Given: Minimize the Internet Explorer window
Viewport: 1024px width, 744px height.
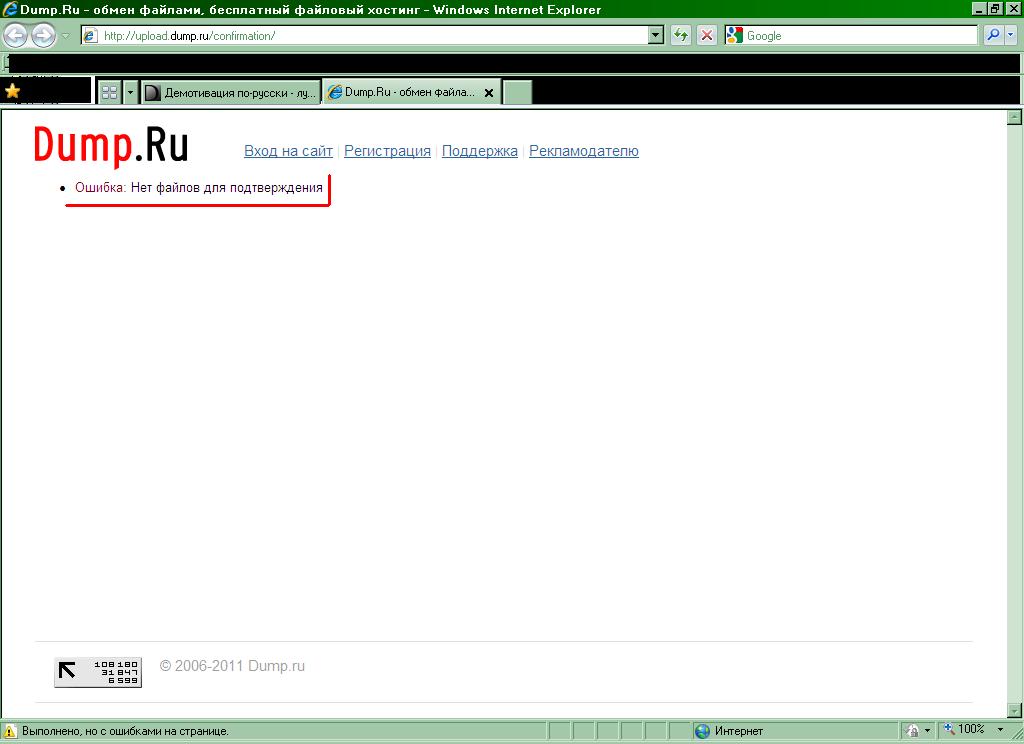Looking at the screenshot, I should (x=979, y=8).
